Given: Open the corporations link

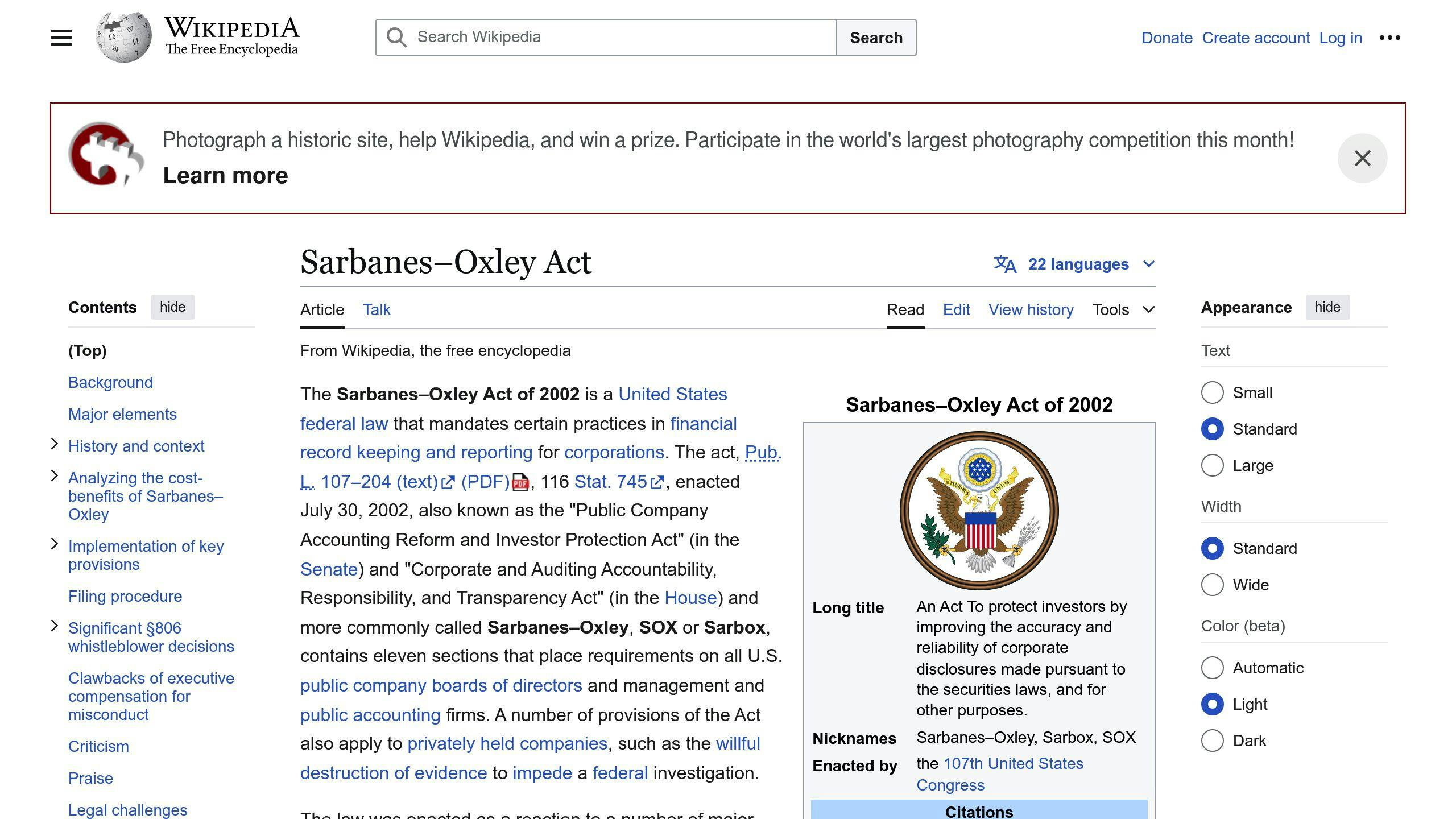Looking at the screenshot, I should (x=614, y=452).
